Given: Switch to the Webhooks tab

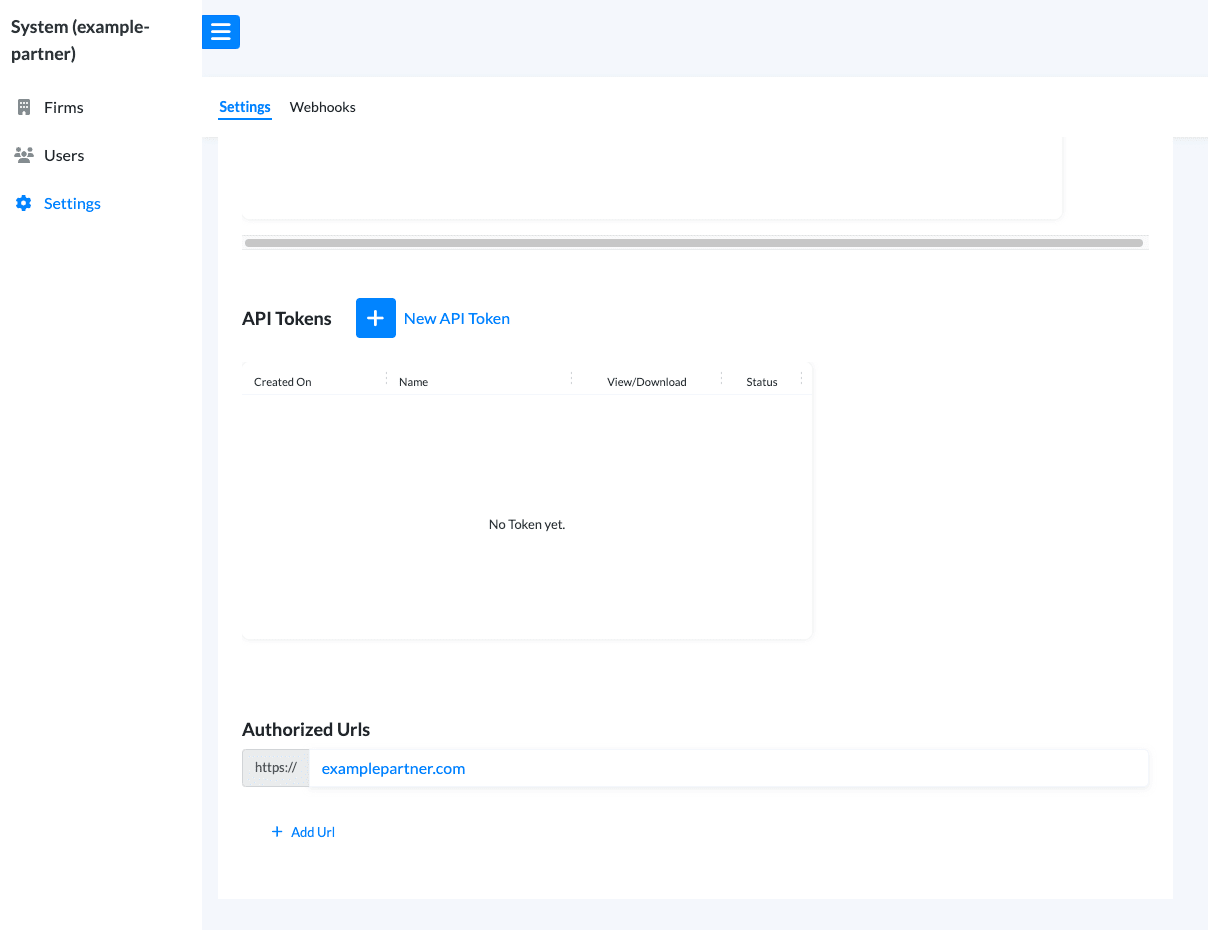Looking at the screenshot, I should 322,107.
